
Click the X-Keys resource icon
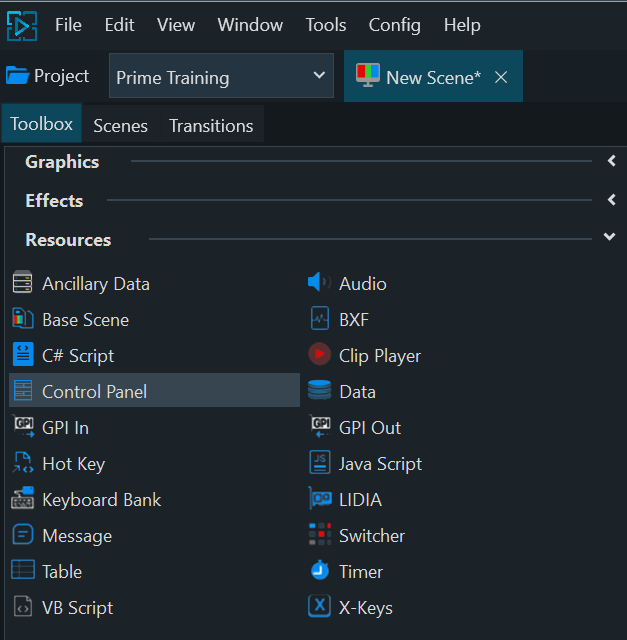click(x=319, y=607)
